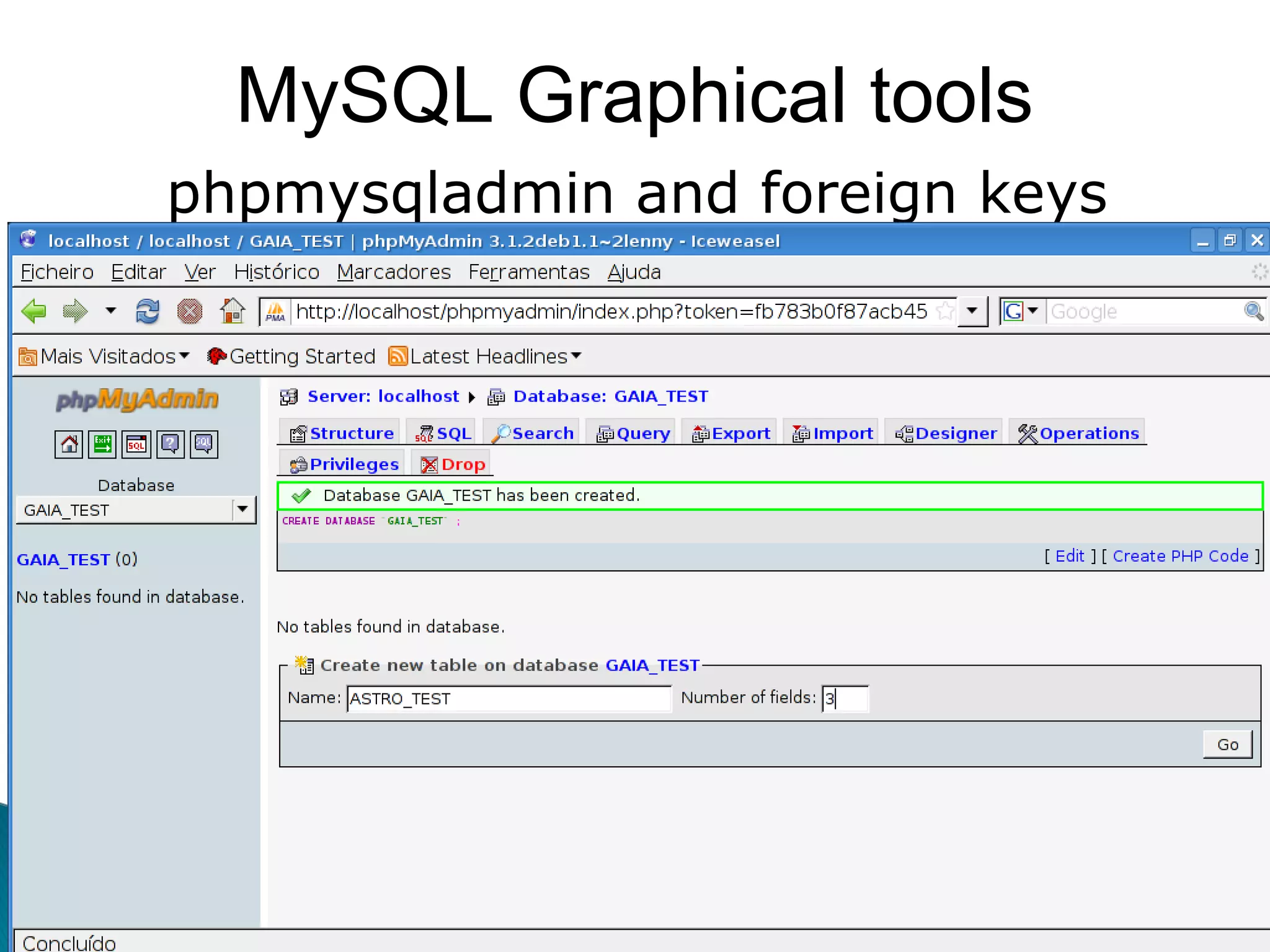Click the green success checkmark icon
1270x952 pixels.
pyautogui.click(x=301, y=496)
